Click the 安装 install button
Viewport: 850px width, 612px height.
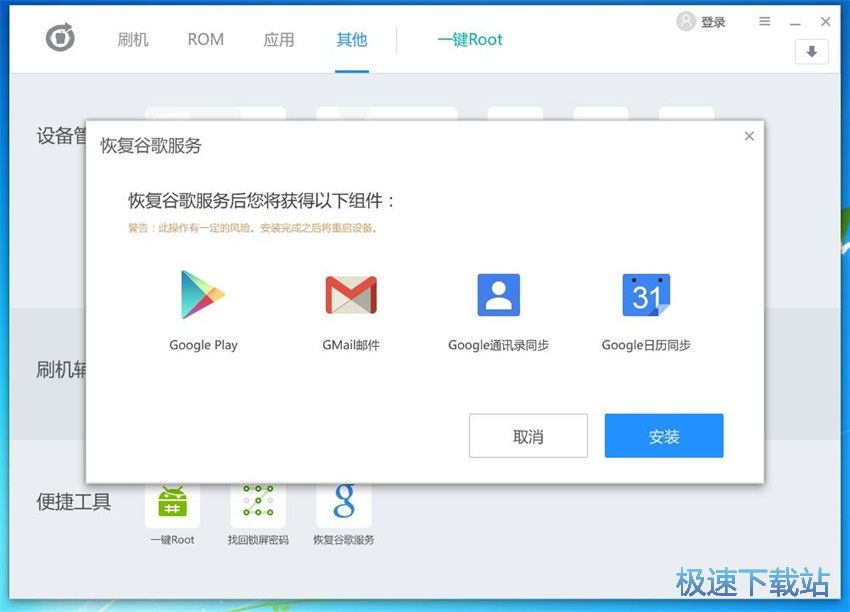(664, 436)
